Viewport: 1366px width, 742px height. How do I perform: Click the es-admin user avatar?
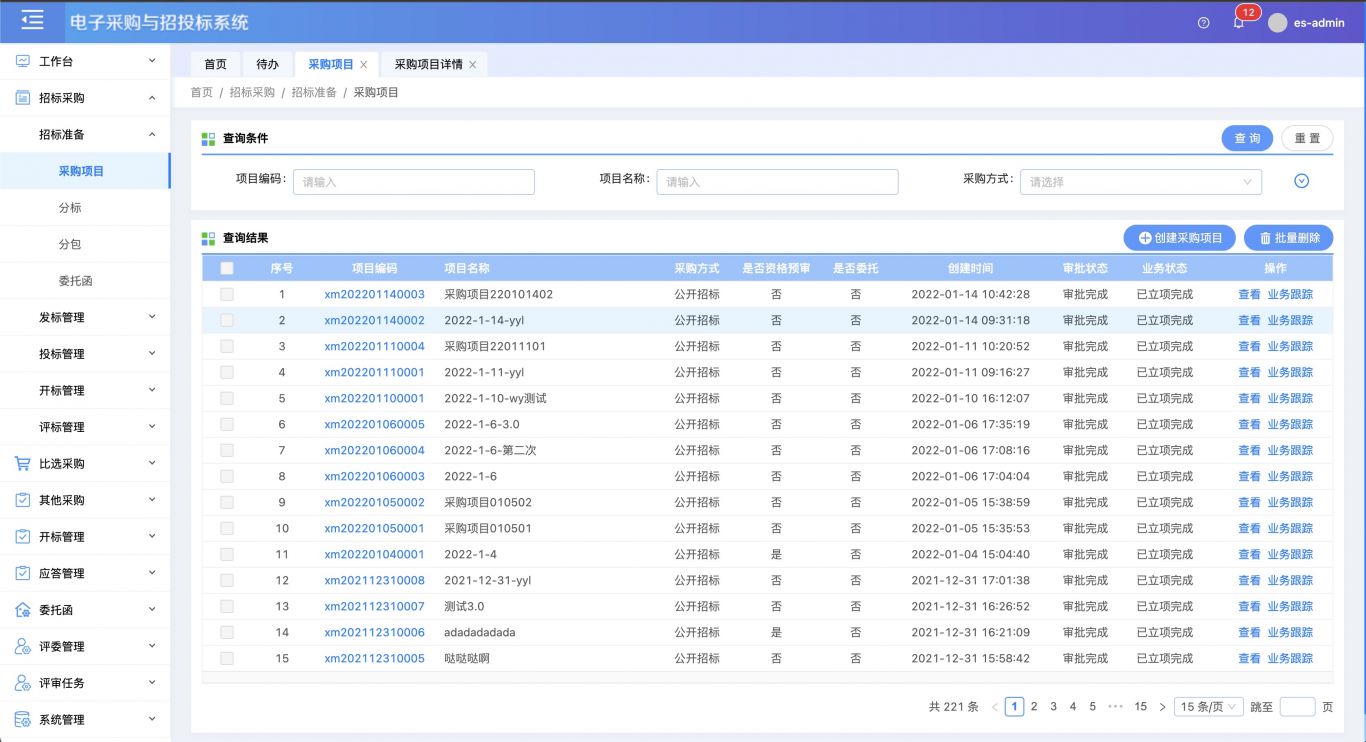coord(1277,22)
